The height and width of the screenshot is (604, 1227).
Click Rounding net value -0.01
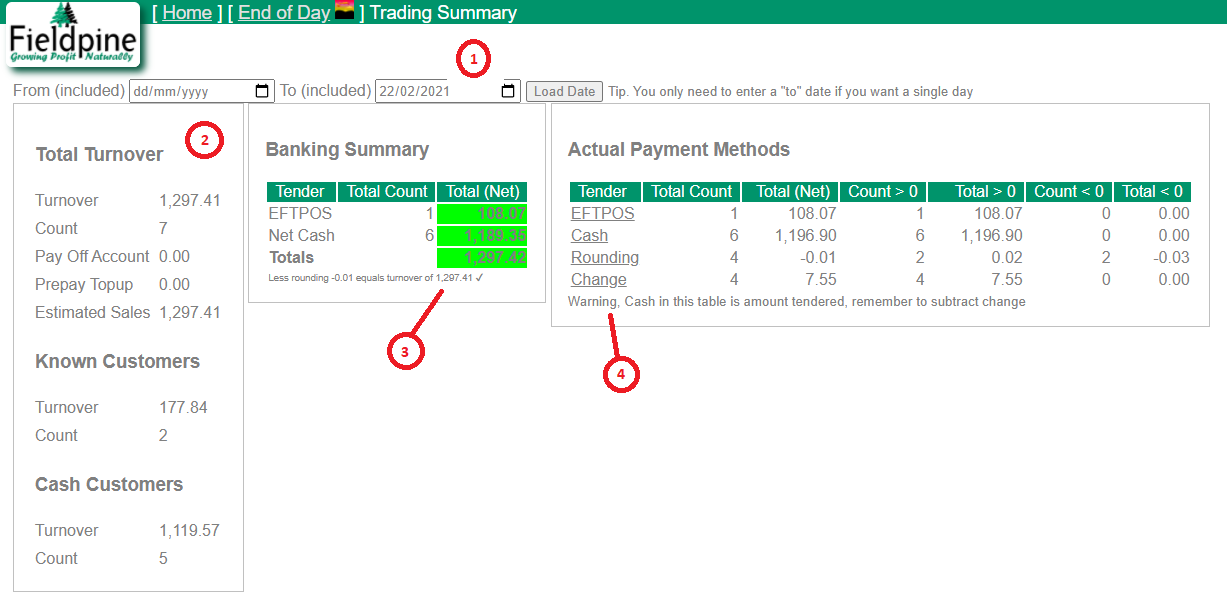pos(816,257)
